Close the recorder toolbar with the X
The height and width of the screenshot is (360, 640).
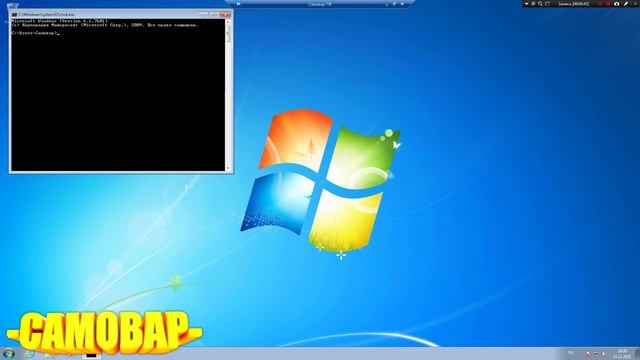pos(636,4)
